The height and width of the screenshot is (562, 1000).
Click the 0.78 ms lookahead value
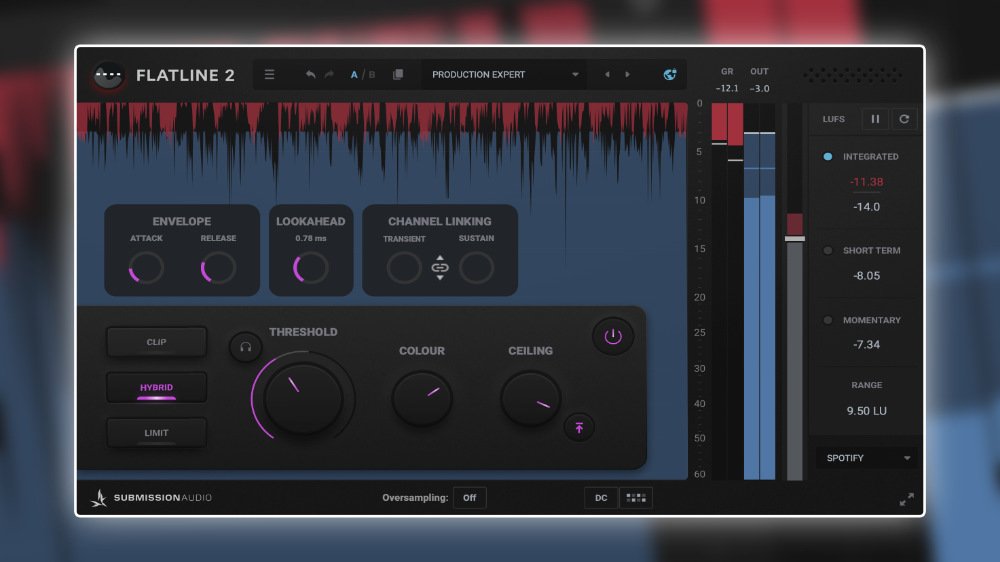click(311, 239)
